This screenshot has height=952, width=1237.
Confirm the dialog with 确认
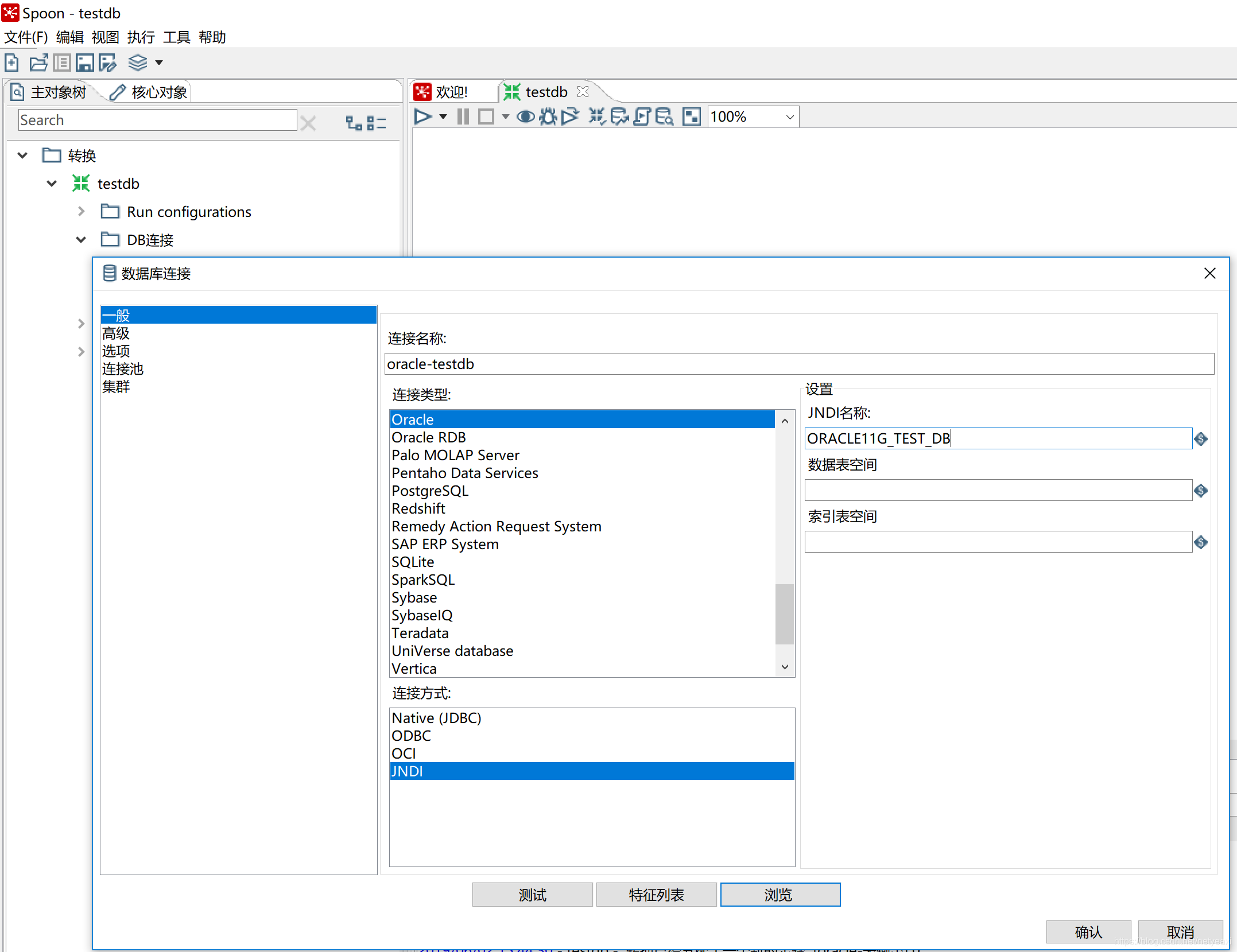pyautogui.click(x=1088, y=932)
